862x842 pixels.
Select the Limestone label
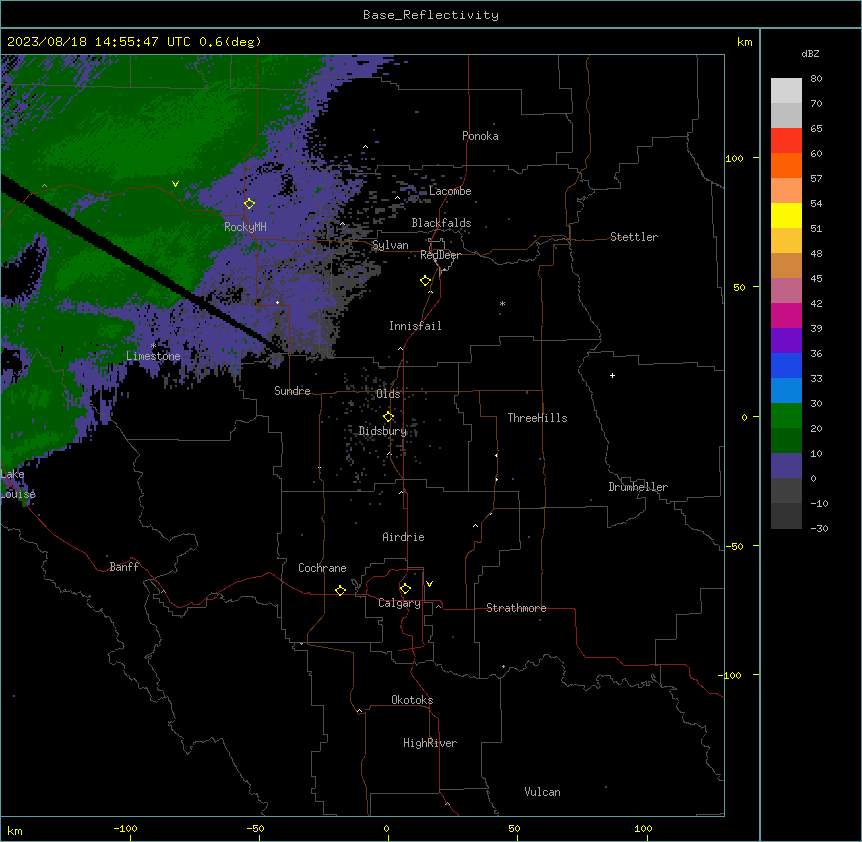tap(153, 356)
